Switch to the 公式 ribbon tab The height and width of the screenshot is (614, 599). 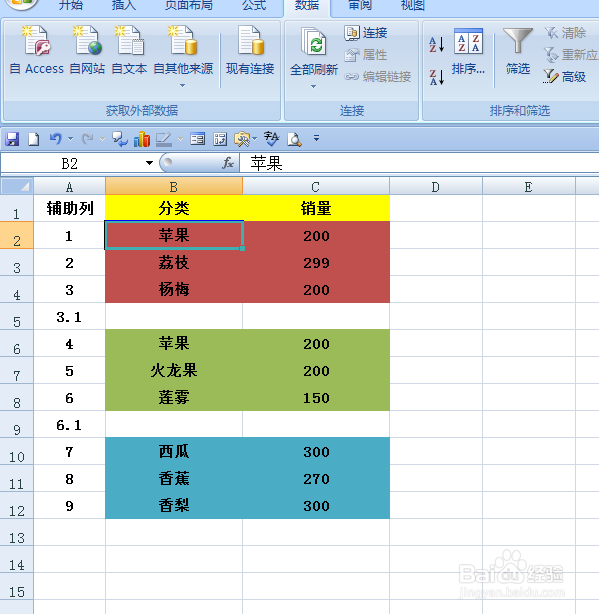tap(254, 5)
